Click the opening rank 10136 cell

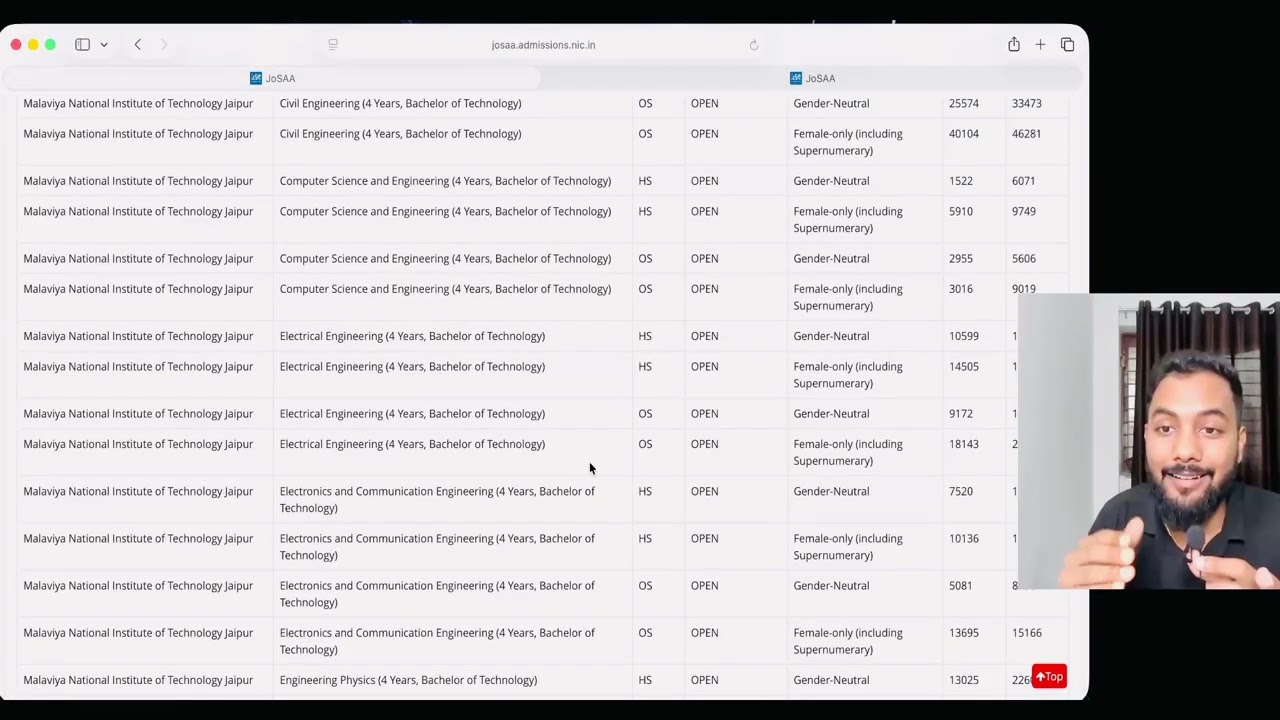coord(964,539)
